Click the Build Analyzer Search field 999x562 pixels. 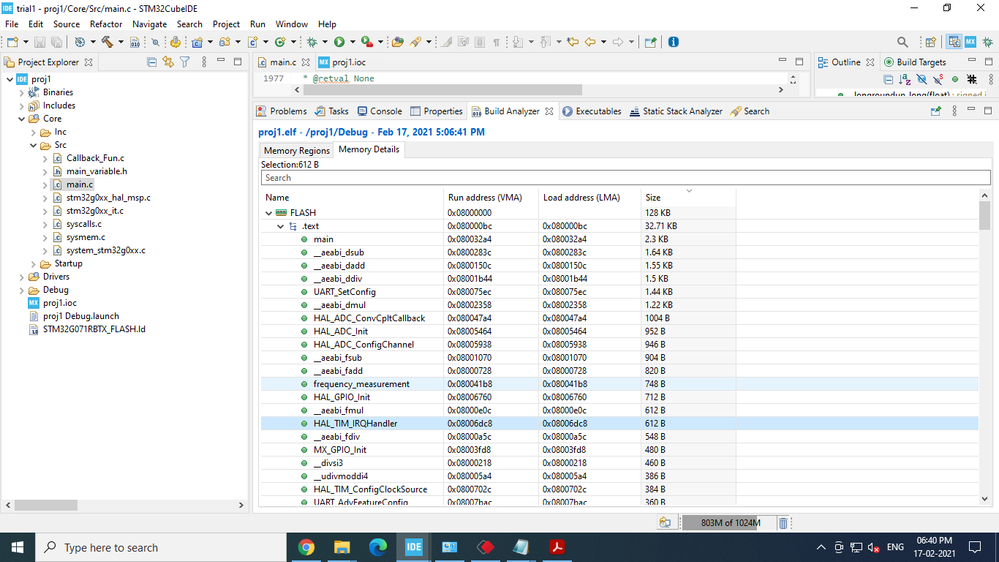click(625, 178)
